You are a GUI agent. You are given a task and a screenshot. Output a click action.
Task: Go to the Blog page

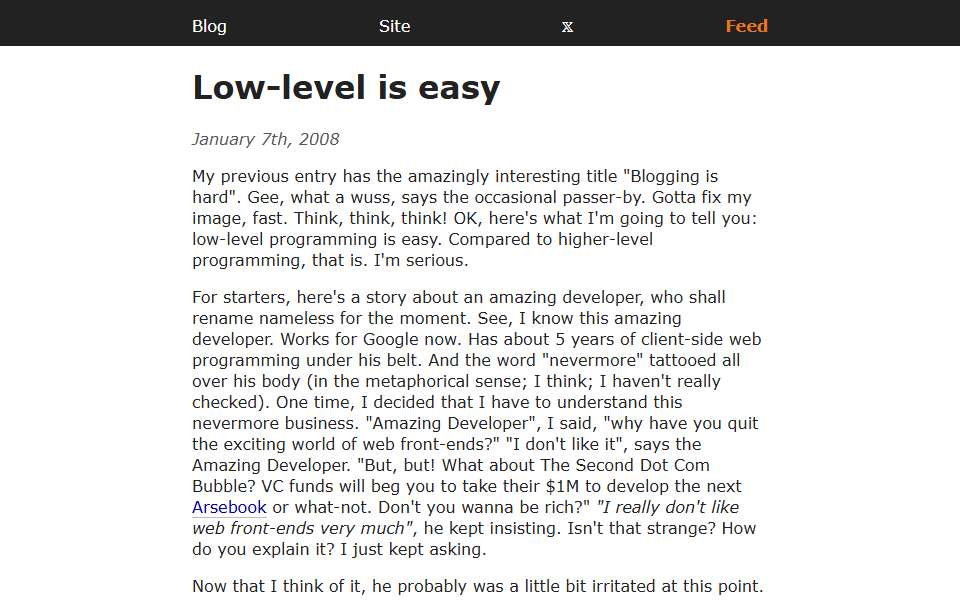(x=209, y=26)
